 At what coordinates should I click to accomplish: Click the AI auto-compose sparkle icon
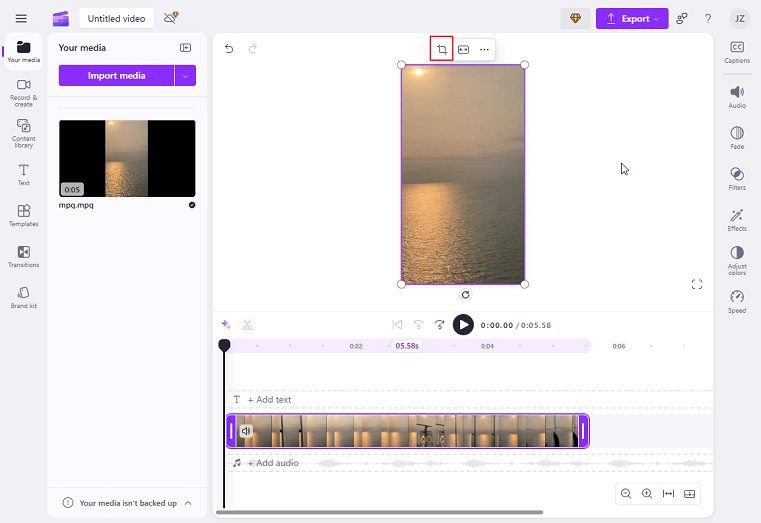(226, 325)
